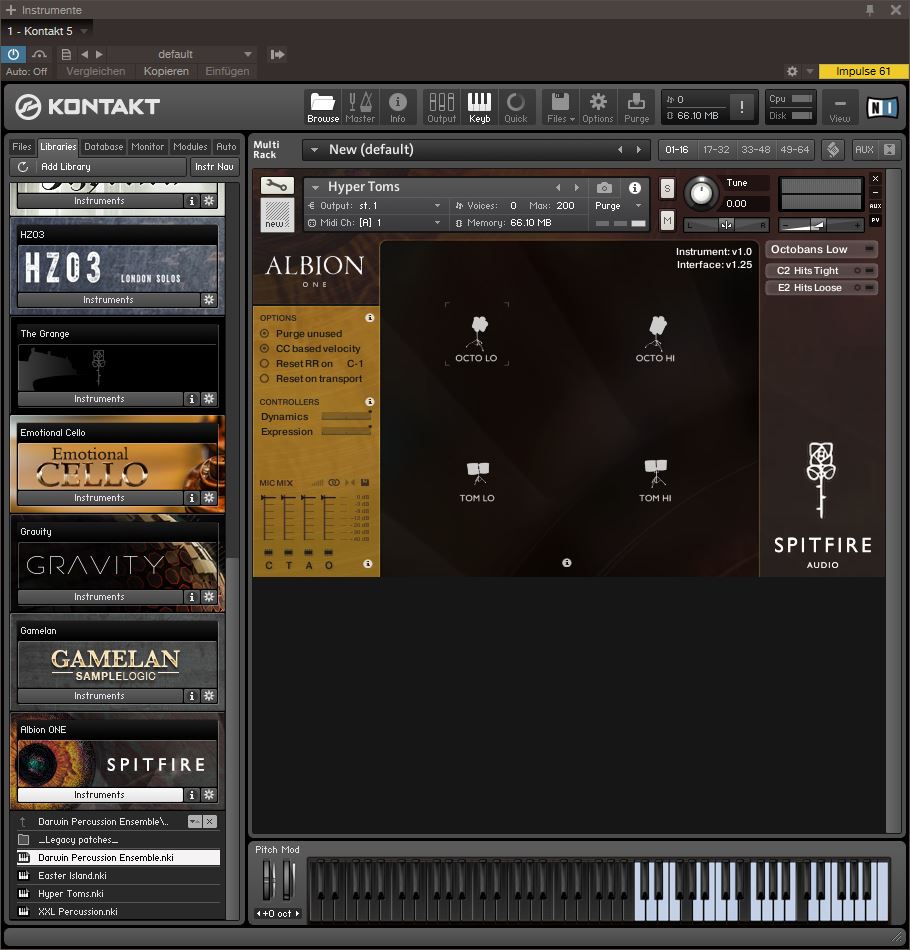Click the Tune knob
910x950 pixels.
coord(701,194)
